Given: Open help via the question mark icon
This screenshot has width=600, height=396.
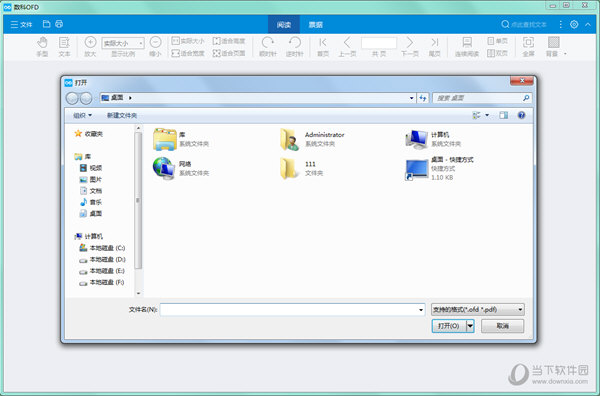Looking at the screenshot, I should 521,115.
